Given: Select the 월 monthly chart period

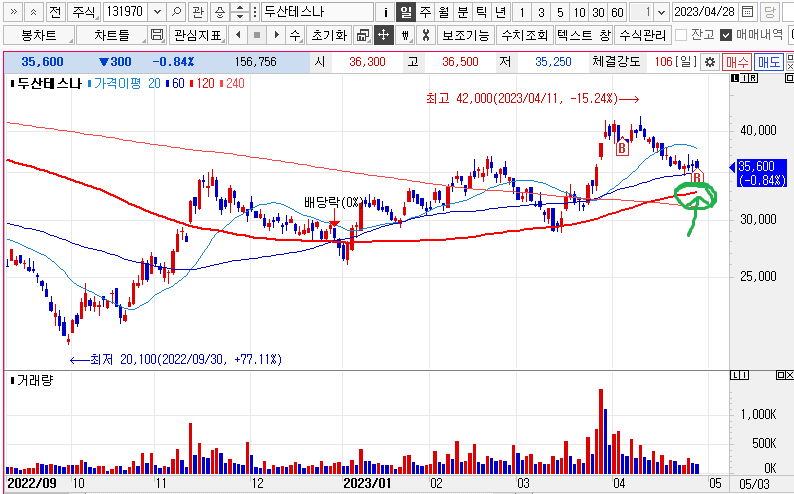Looking at the screenshot, I should (444, 12).
